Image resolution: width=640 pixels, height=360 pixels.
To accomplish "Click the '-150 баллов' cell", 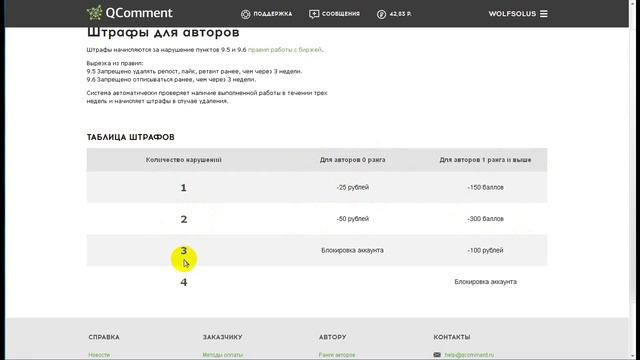I will click(x=485, y=187).
